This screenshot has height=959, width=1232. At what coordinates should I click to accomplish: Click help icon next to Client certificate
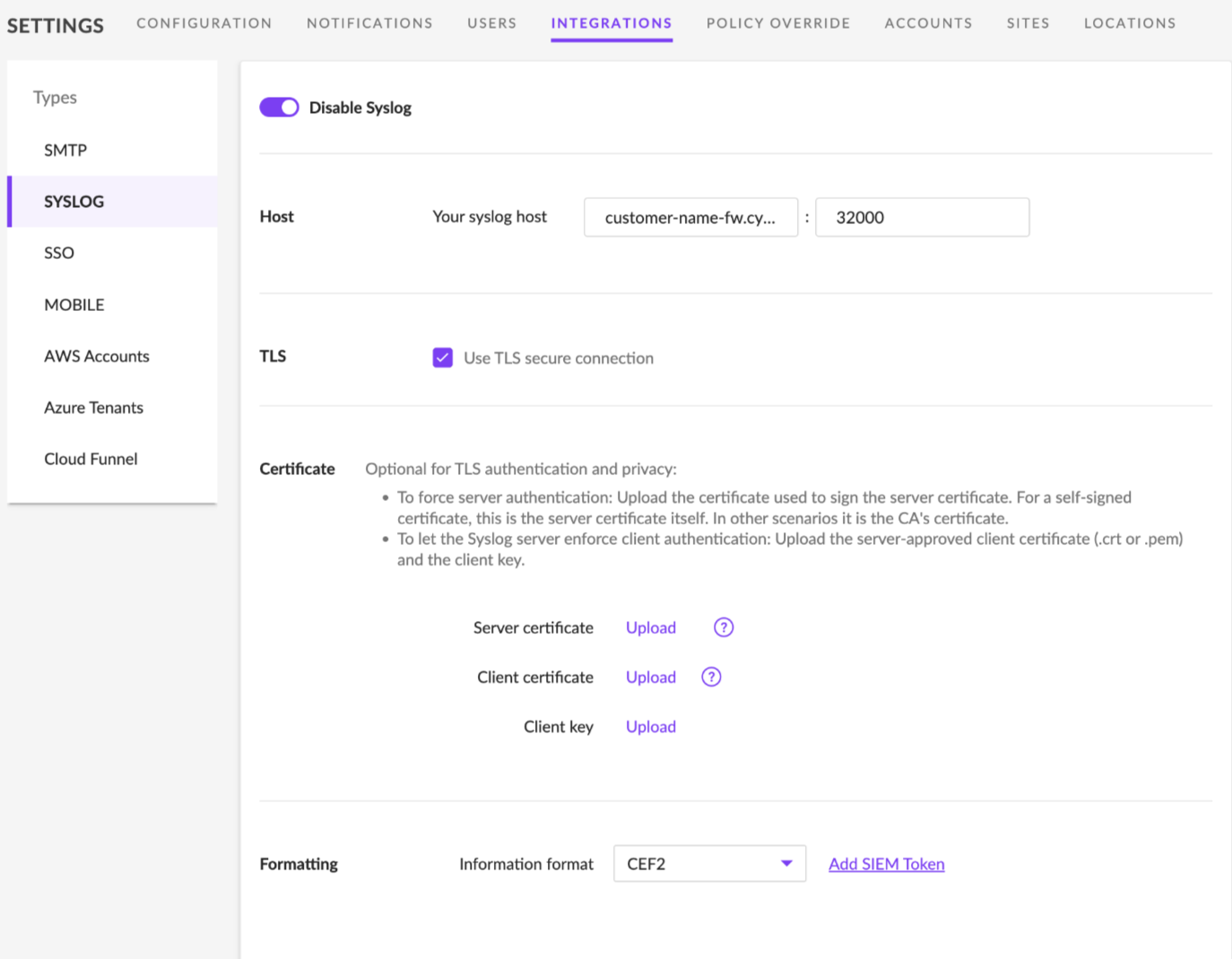[711, 677]
